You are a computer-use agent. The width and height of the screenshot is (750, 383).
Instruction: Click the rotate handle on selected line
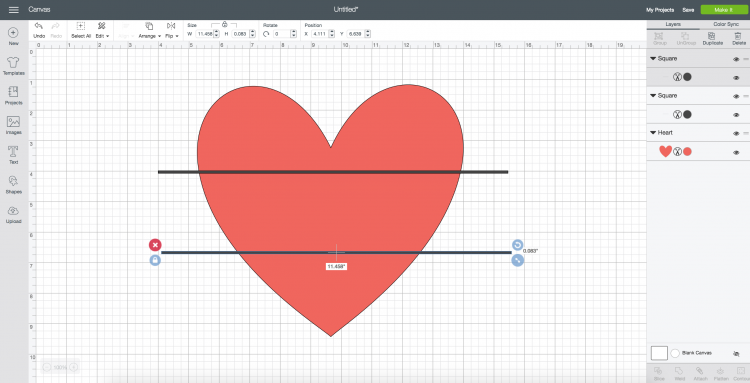point(518,245)
